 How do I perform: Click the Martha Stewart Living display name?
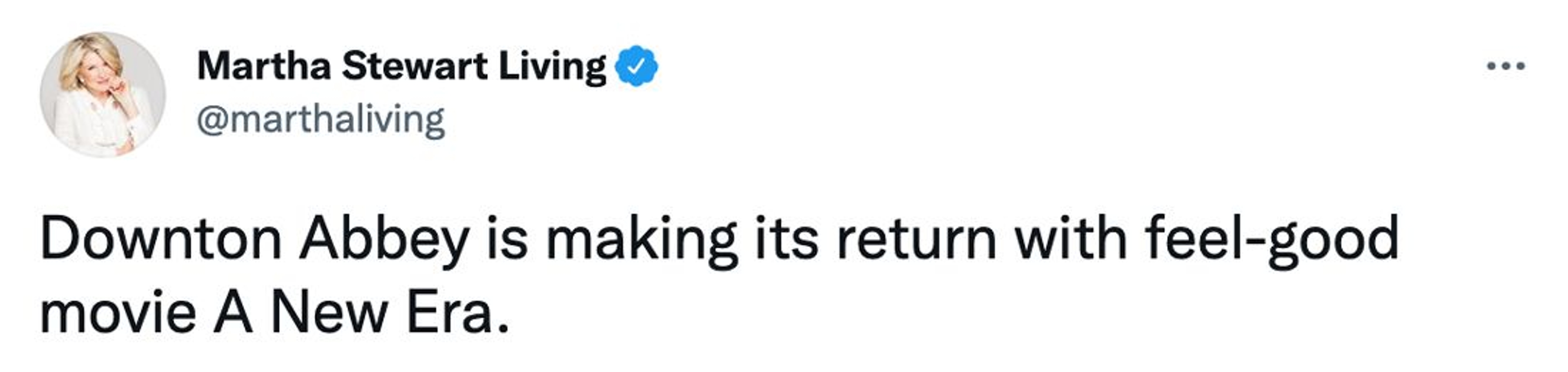click(x=402, y=66)
